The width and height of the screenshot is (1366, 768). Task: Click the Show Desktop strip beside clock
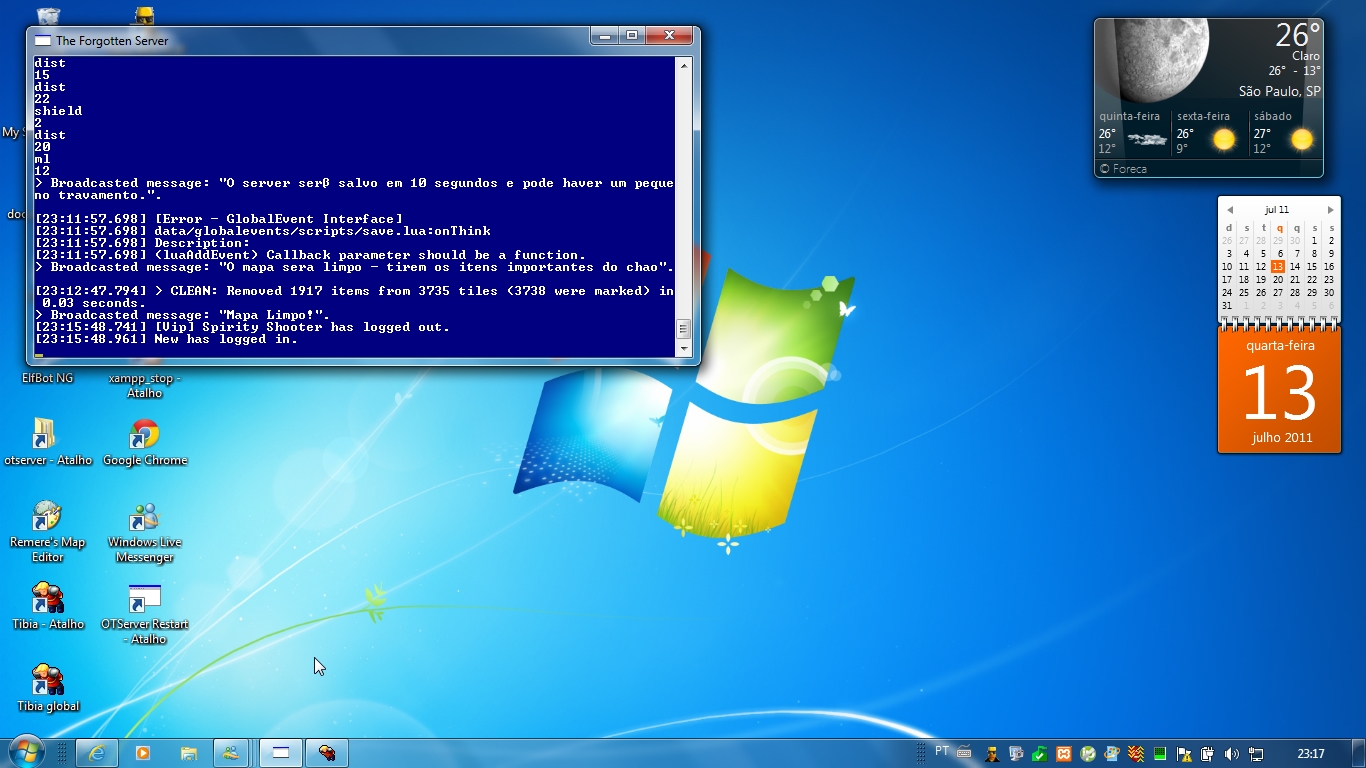1359,753
